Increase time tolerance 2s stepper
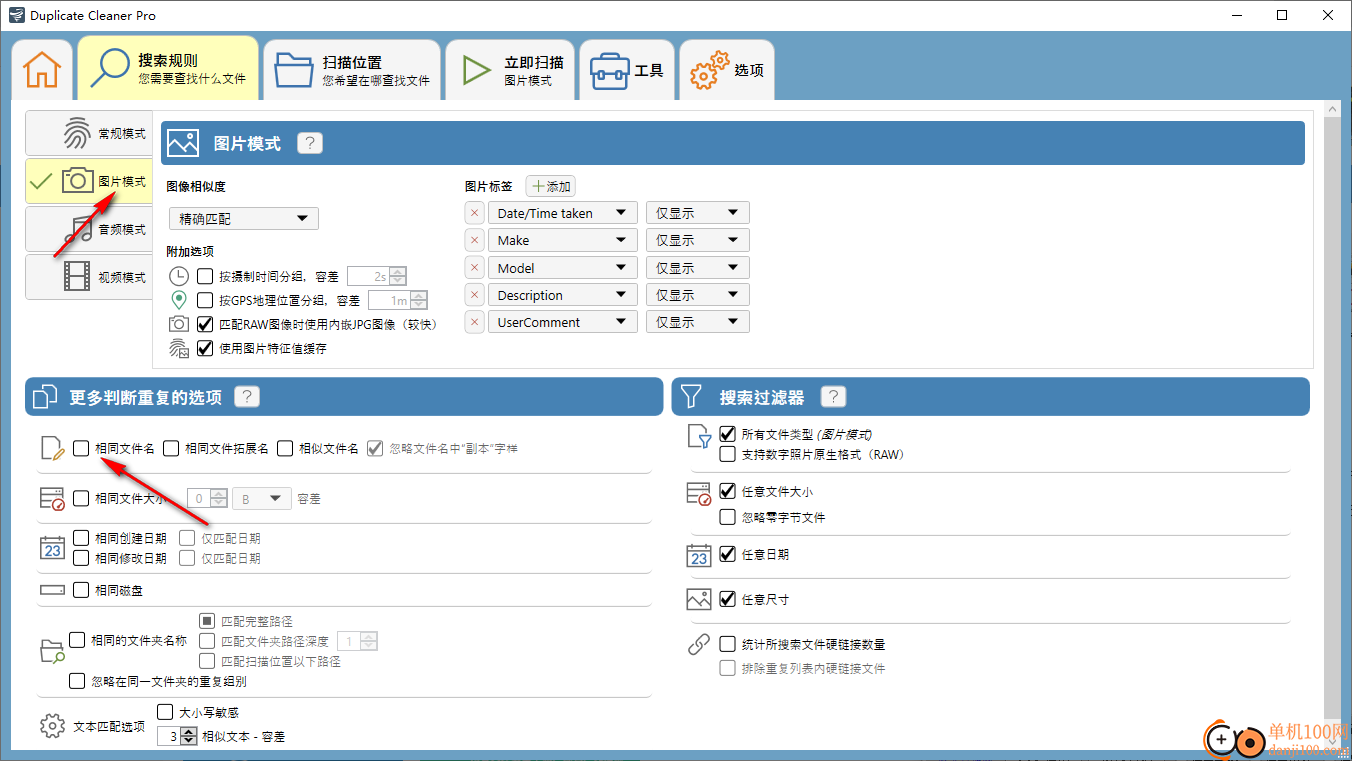1352x761 pixels. coord(398,271)
